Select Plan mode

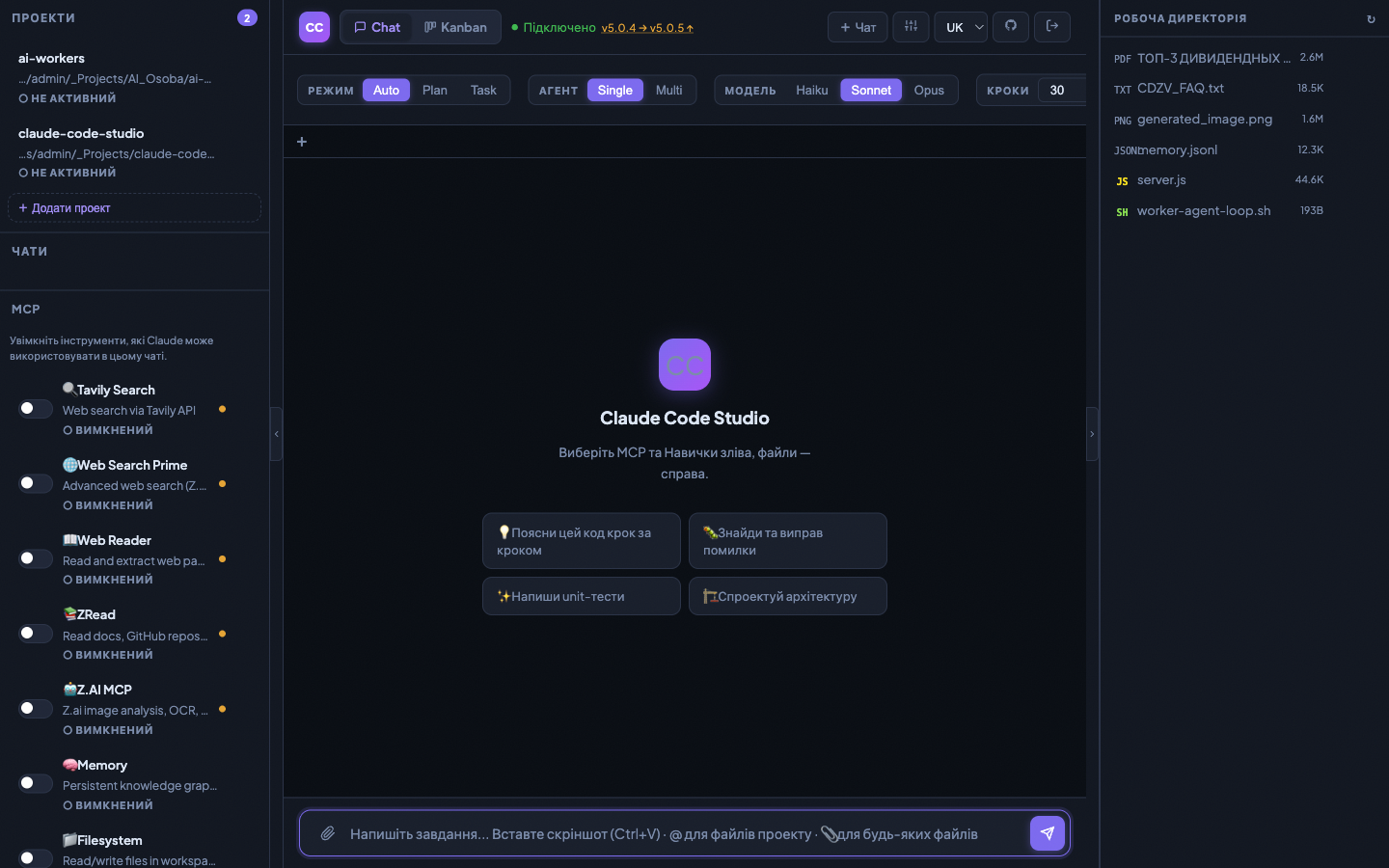[435, 90]
